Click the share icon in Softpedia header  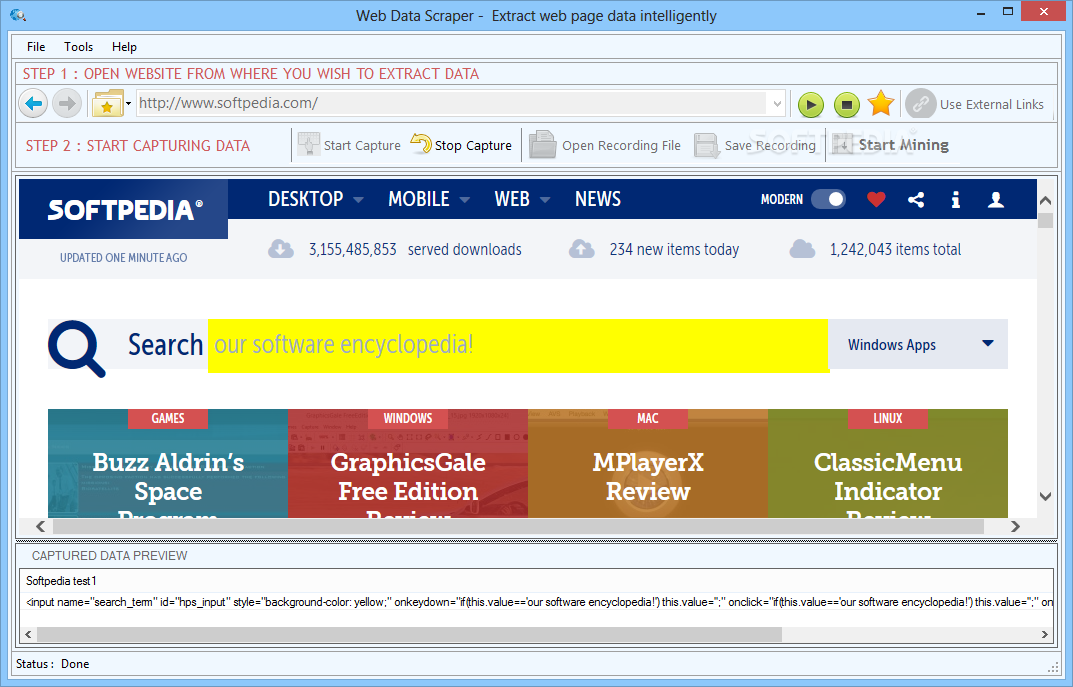click(x=916, y=199)
